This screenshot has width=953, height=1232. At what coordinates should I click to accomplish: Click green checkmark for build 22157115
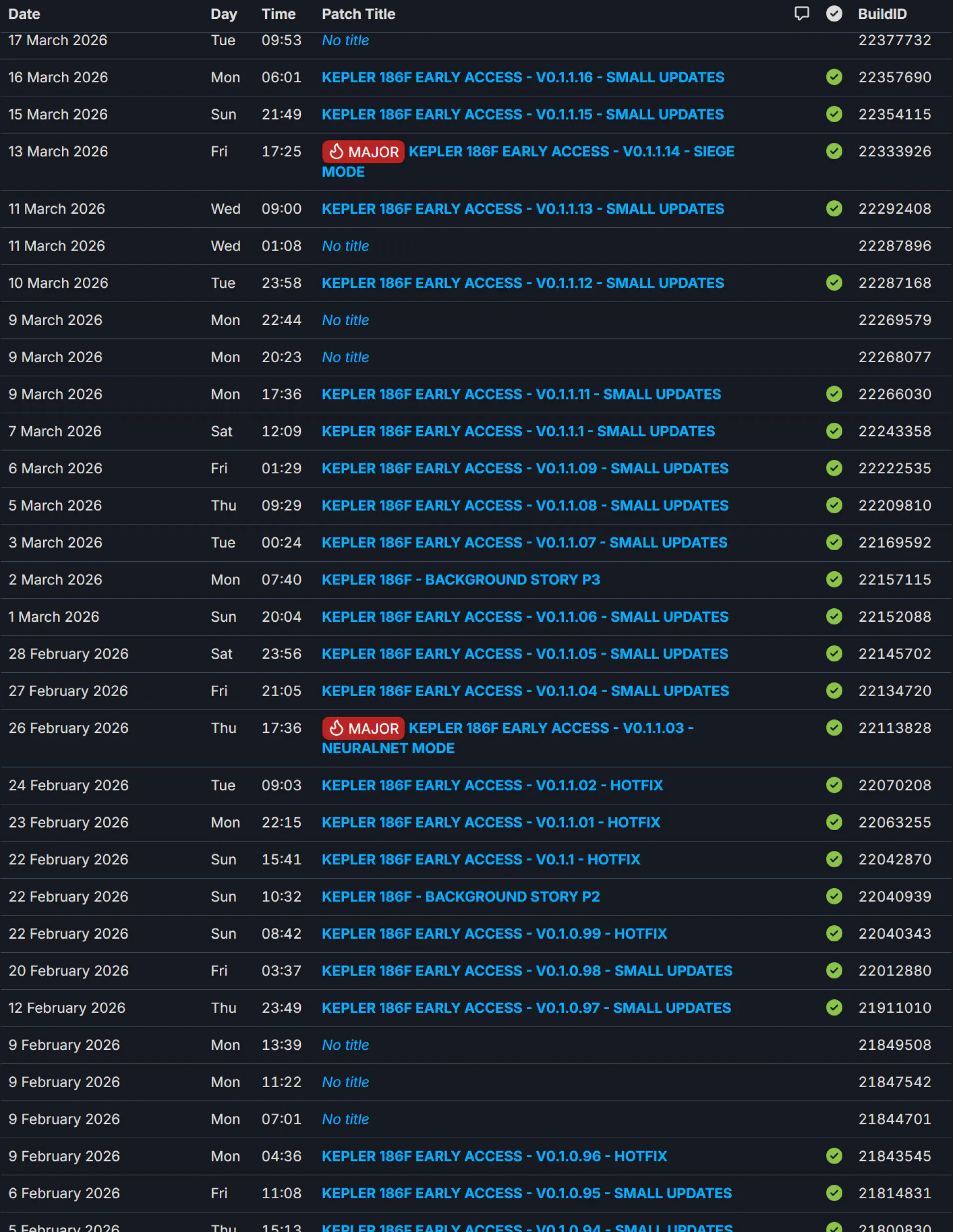point(834,580)
